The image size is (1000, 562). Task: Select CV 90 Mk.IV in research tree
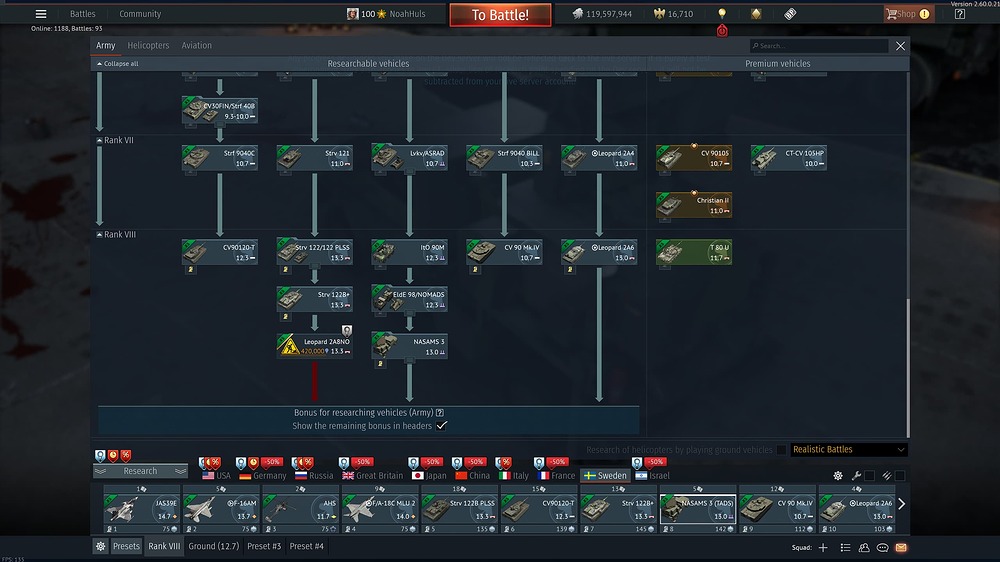click(504, 253)
